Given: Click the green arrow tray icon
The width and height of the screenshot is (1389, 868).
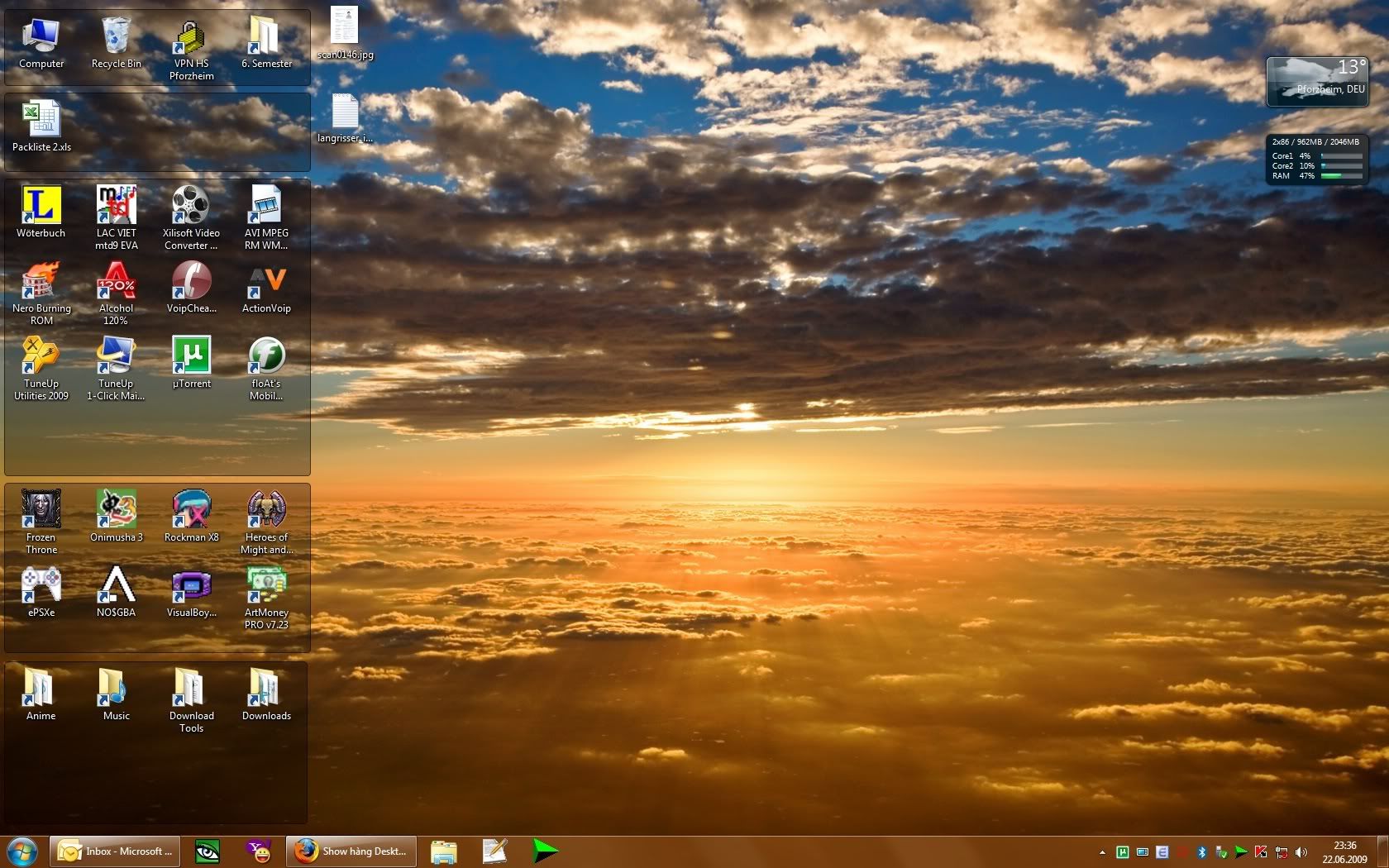Looking at the screenshot, I should (1241, 852).
